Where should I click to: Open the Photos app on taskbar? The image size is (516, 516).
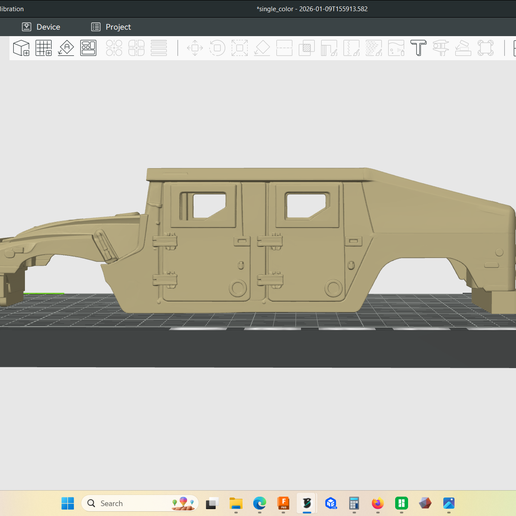pos(449,503)
